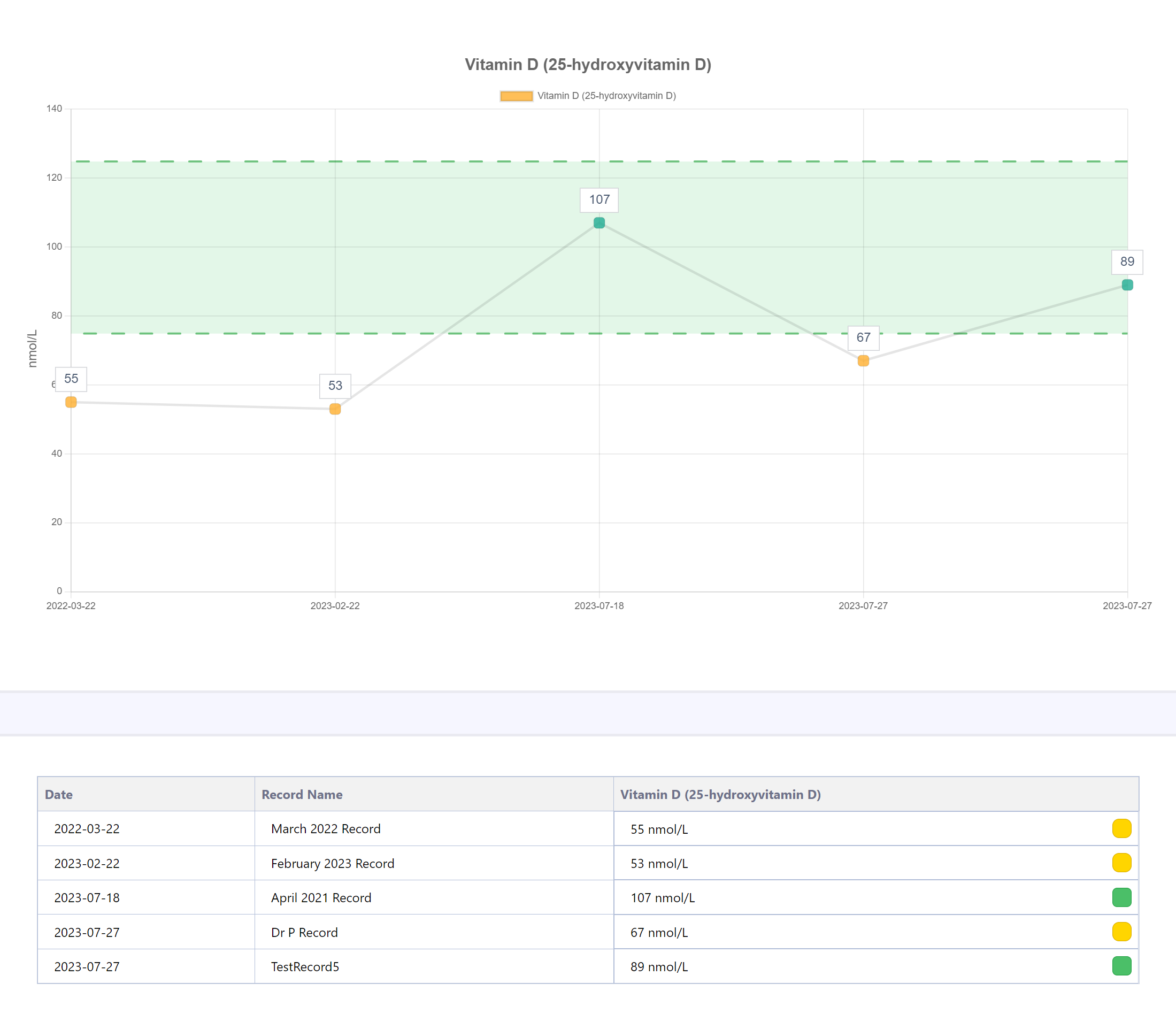1176x1022 pixels.
Task: Click the green 89 data point
Action: coord(1127,285)
